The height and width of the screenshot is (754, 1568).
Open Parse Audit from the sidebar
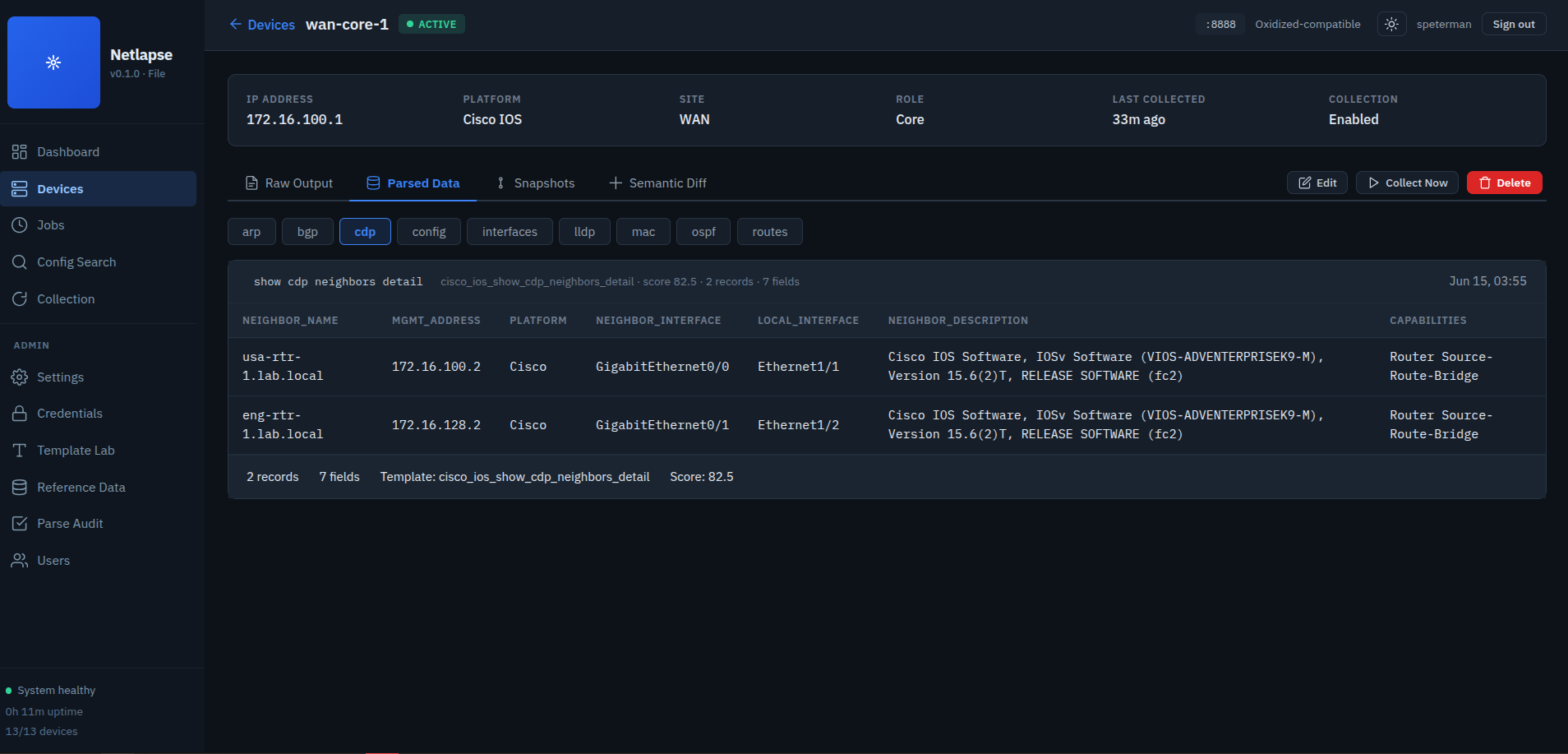tap(99, 524)
